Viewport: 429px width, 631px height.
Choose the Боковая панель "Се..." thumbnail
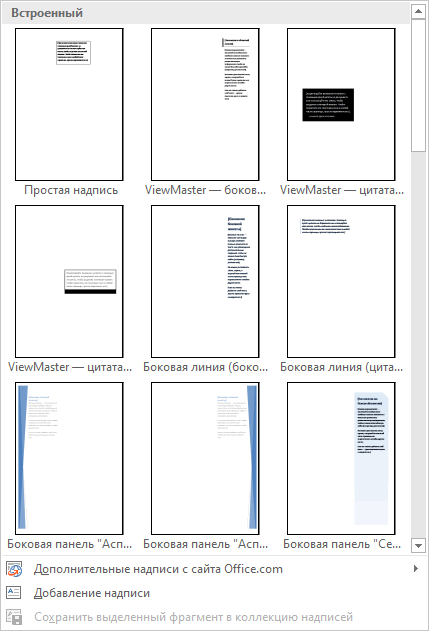pos(341,458)
